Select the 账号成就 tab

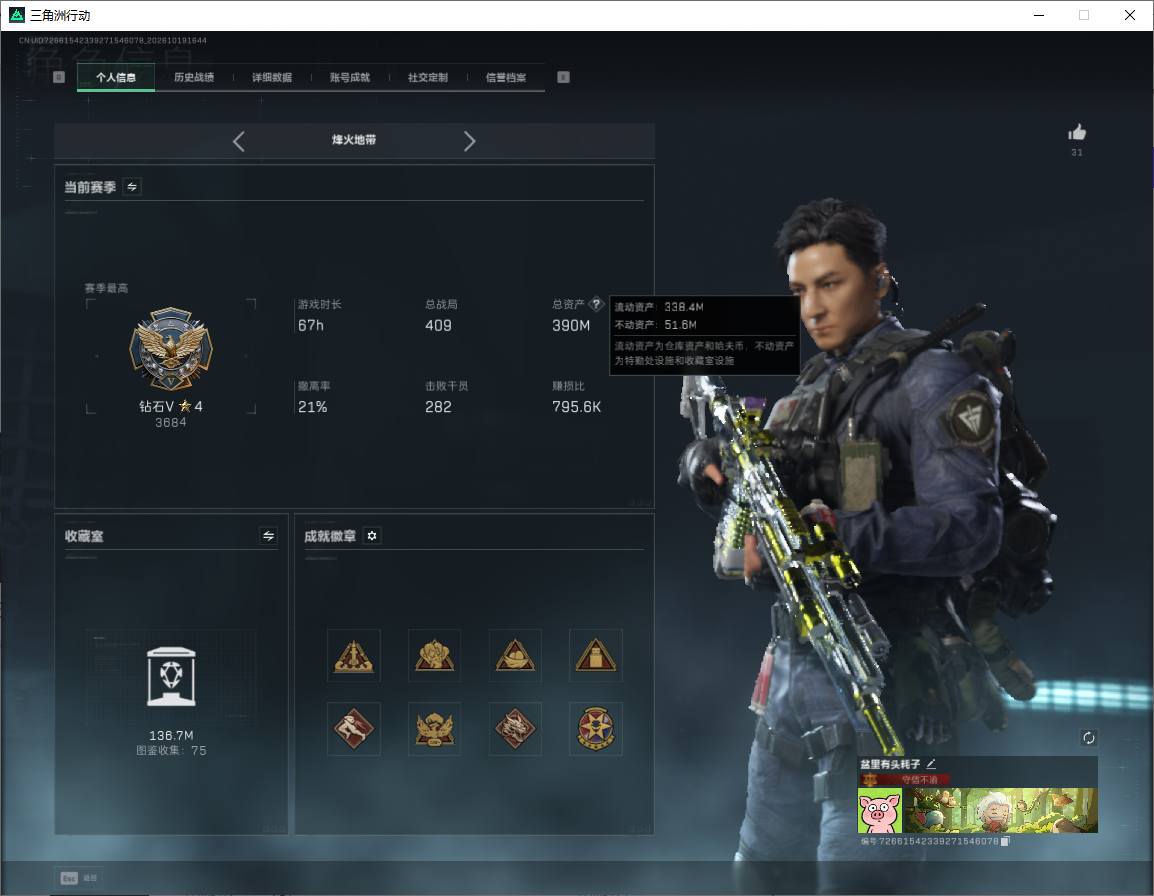(350, 77)
